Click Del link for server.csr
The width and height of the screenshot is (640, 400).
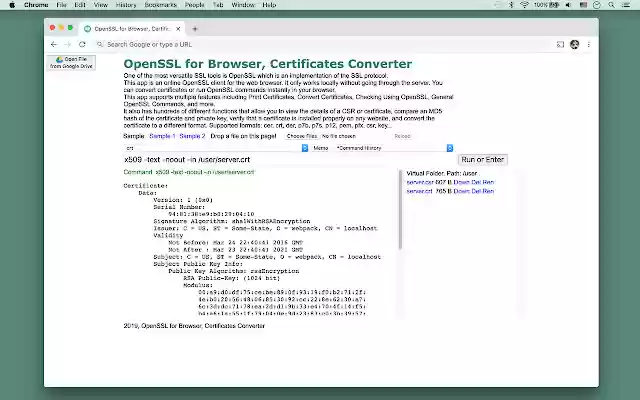476,182
